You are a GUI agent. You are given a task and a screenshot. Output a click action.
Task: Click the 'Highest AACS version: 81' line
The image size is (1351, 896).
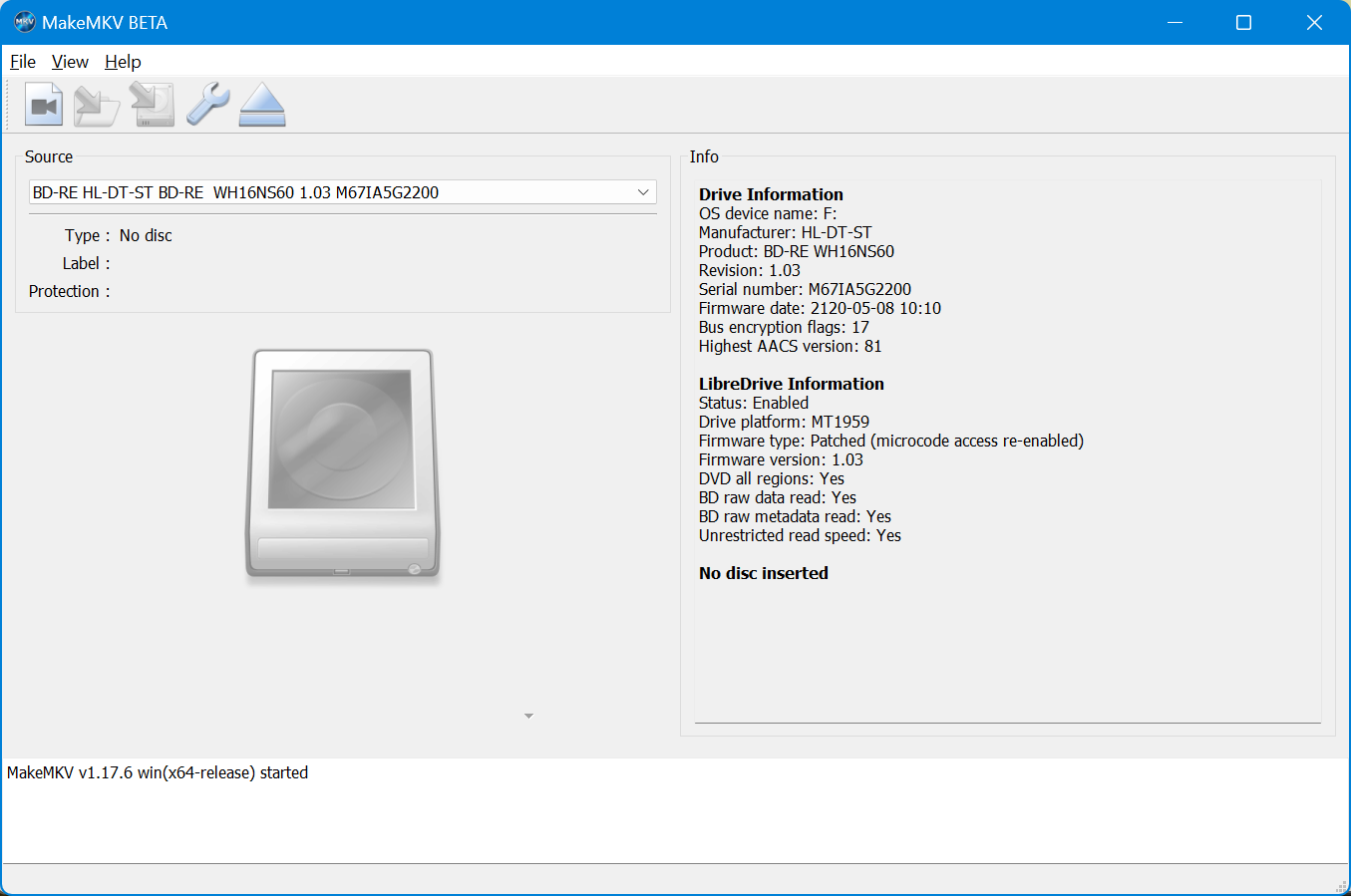tap(791, 346)
